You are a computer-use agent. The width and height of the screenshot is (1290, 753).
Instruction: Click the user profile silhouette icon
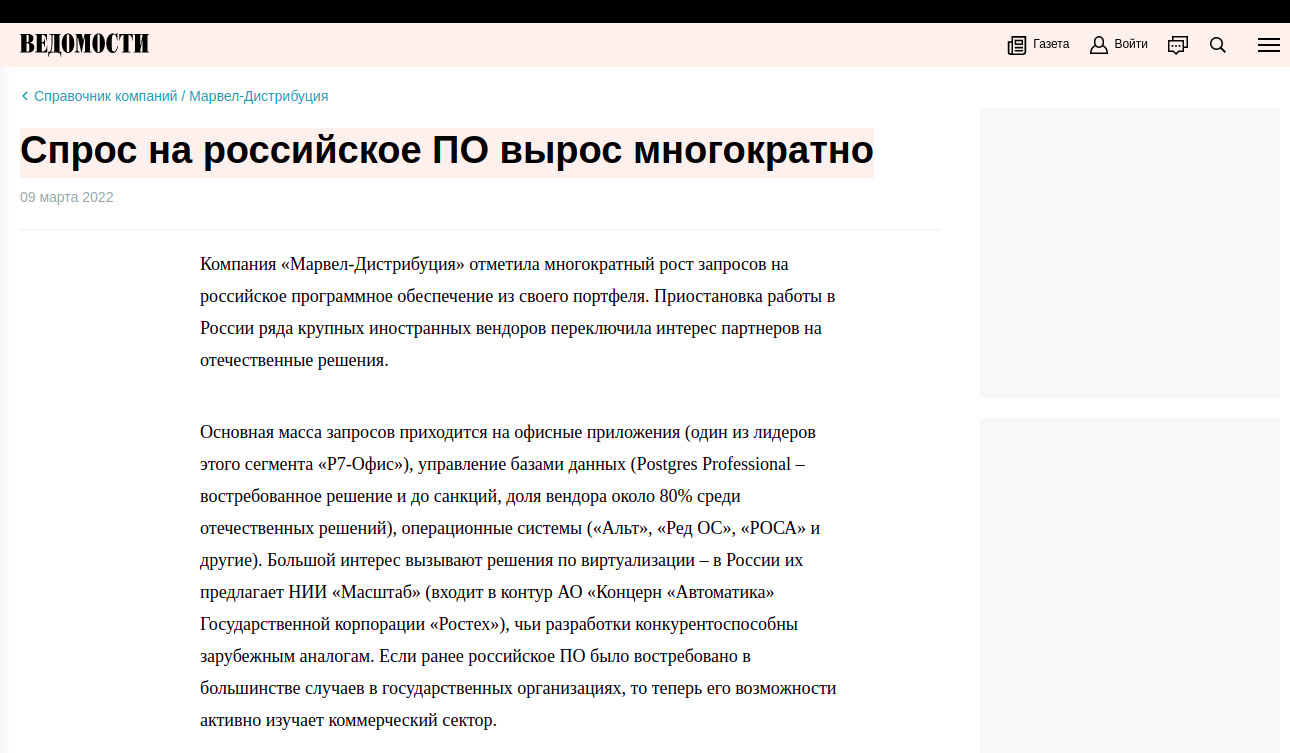1098,45
